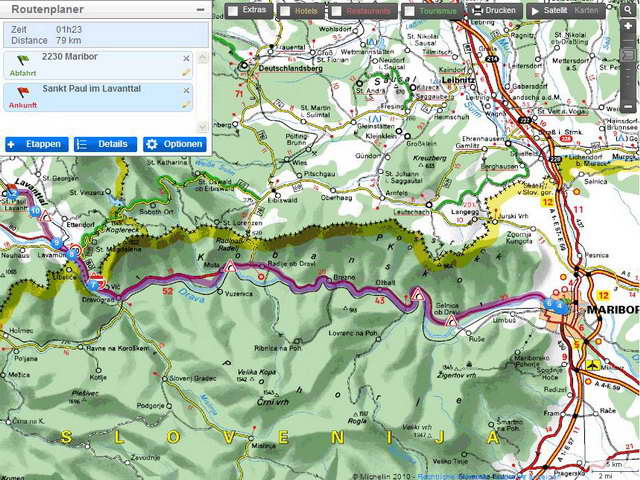Edit the Maribor departure with pencil icon
The image size is (640, 480).
186,73
